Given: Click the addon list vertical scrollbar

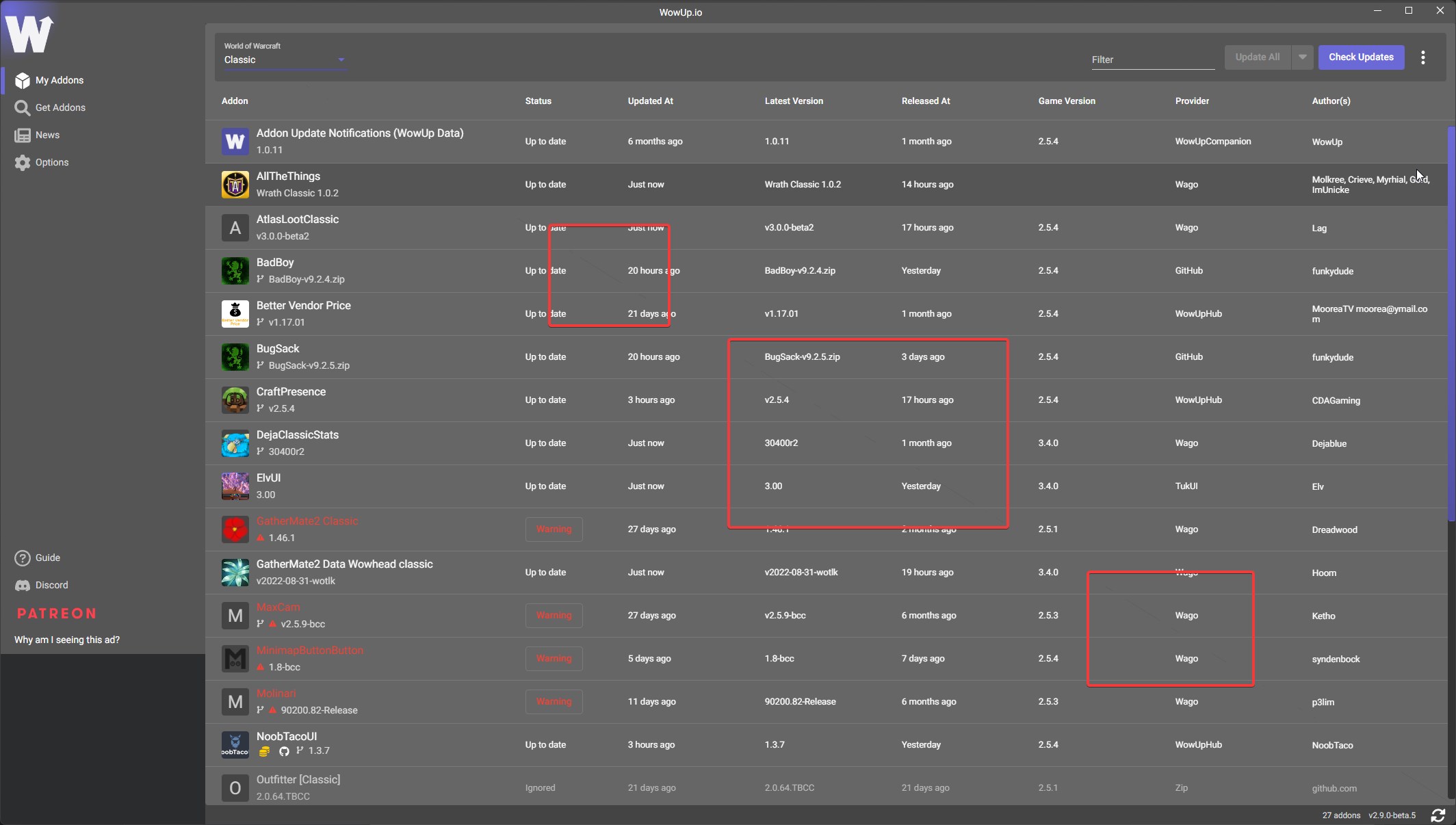Looking at the screenshot, I should [x=1451, y=322].
